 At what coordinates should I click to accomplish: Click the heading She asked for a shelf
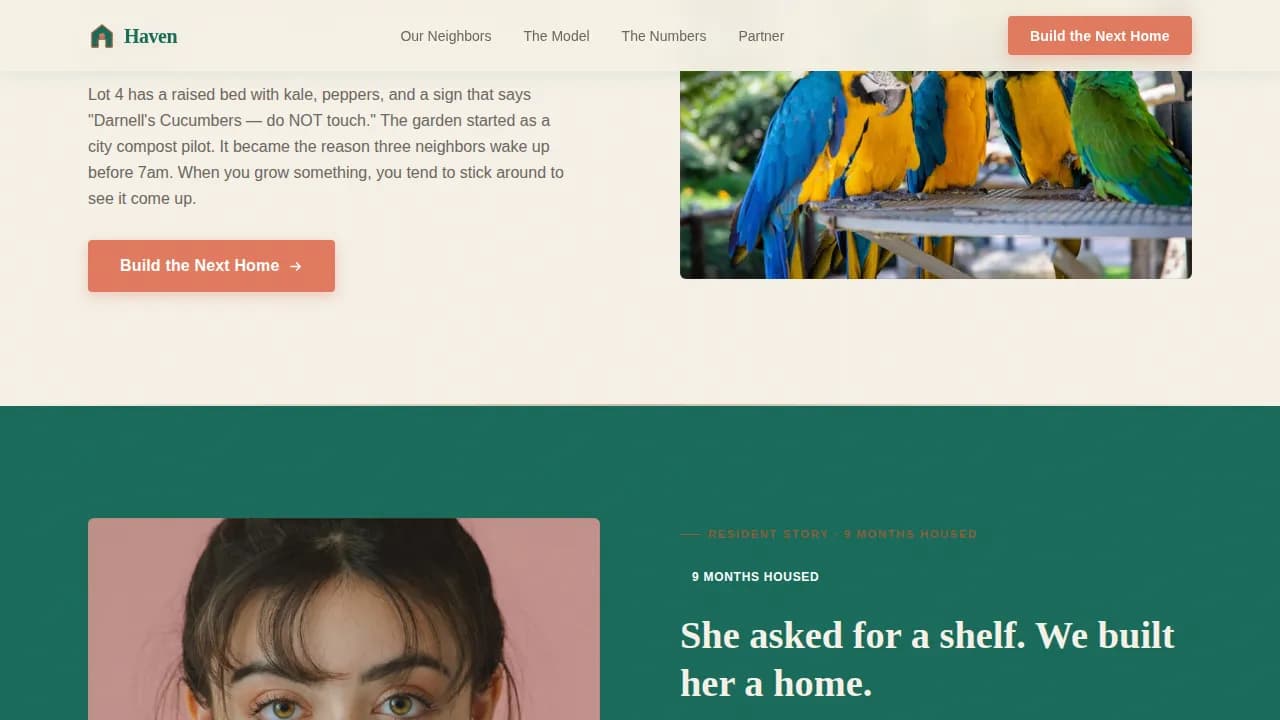point(927,659)
